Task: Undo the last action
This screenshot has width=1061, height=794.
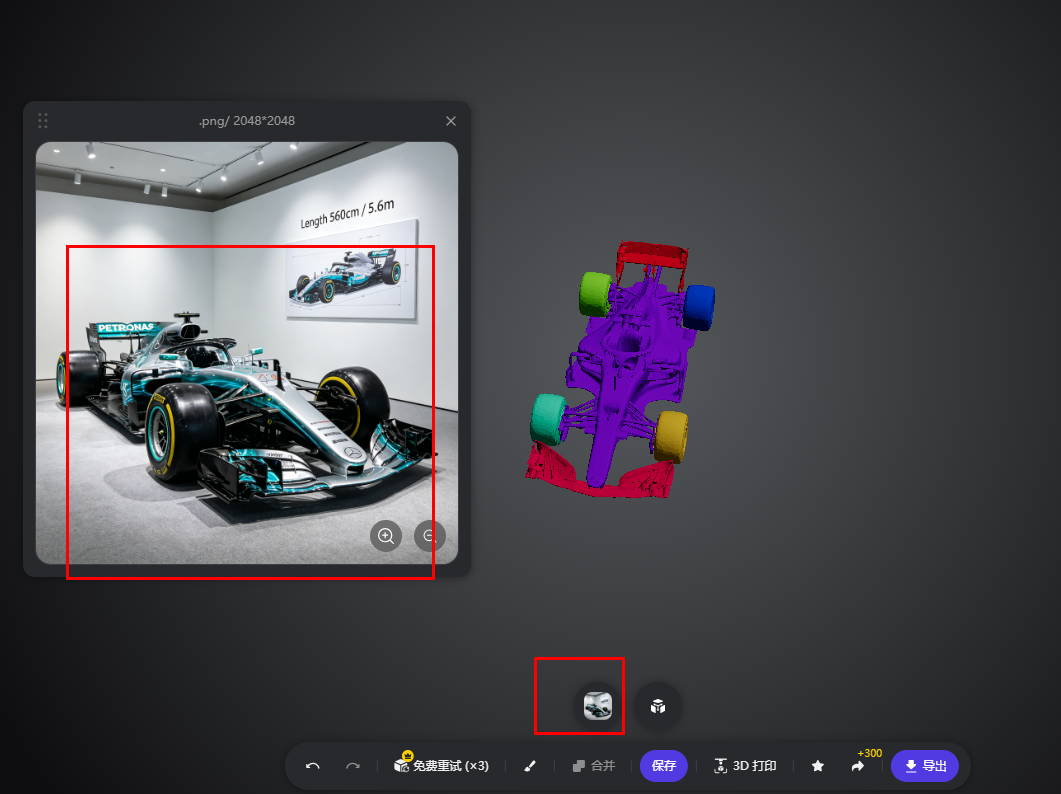Action: tap(313, 766)
